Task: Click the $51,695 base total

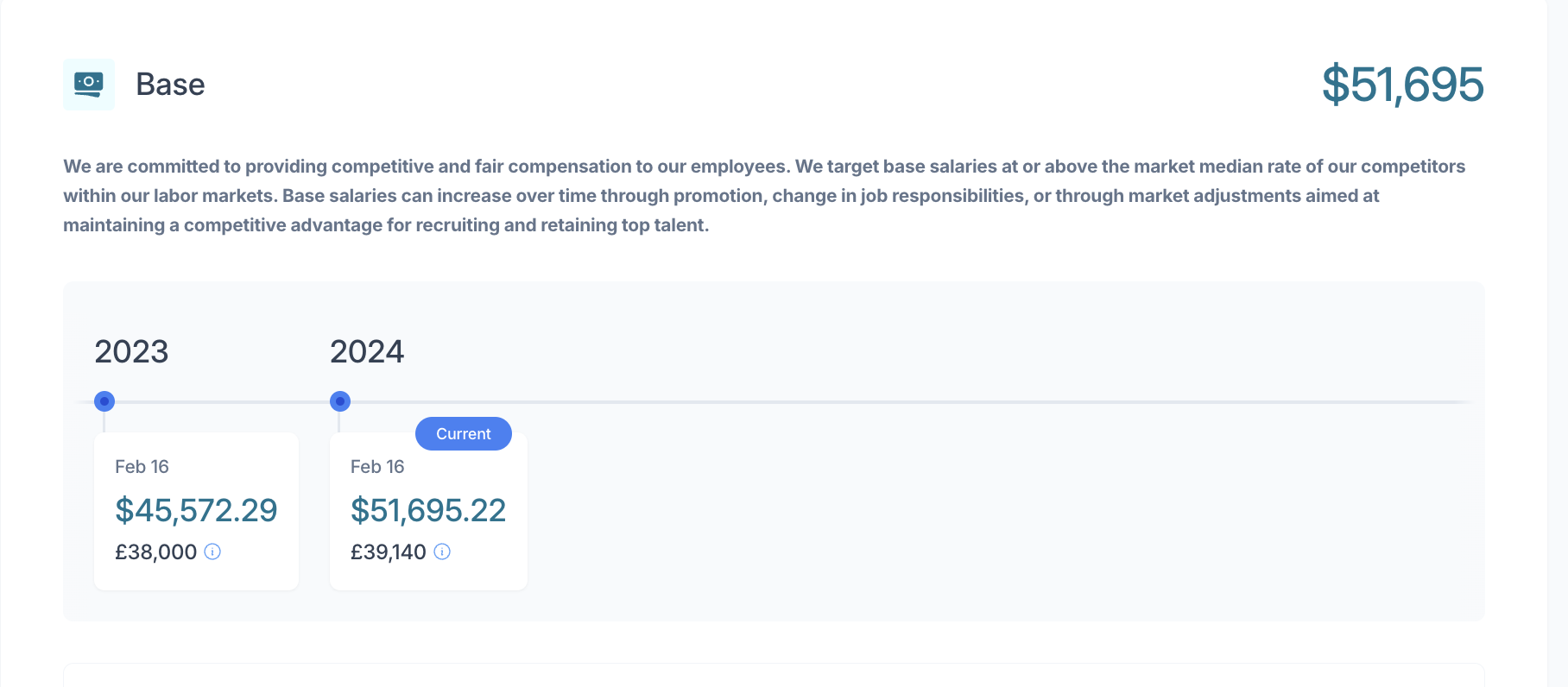Action: pyautogui.click(x=1403, y=85)
